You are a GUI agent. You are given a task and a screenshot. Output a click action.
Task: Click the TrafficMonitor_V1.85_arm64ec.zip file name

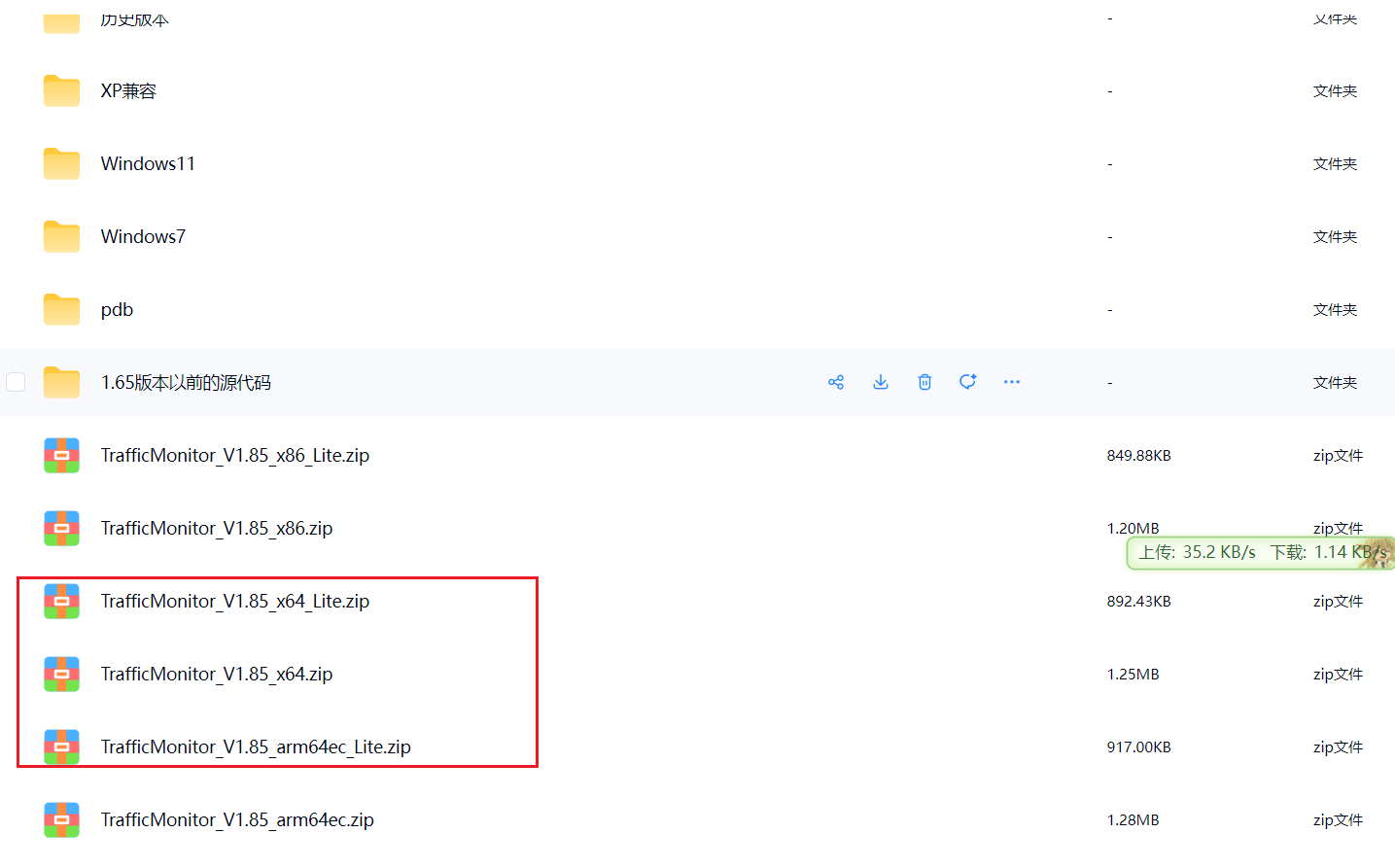tap(237, 820)
